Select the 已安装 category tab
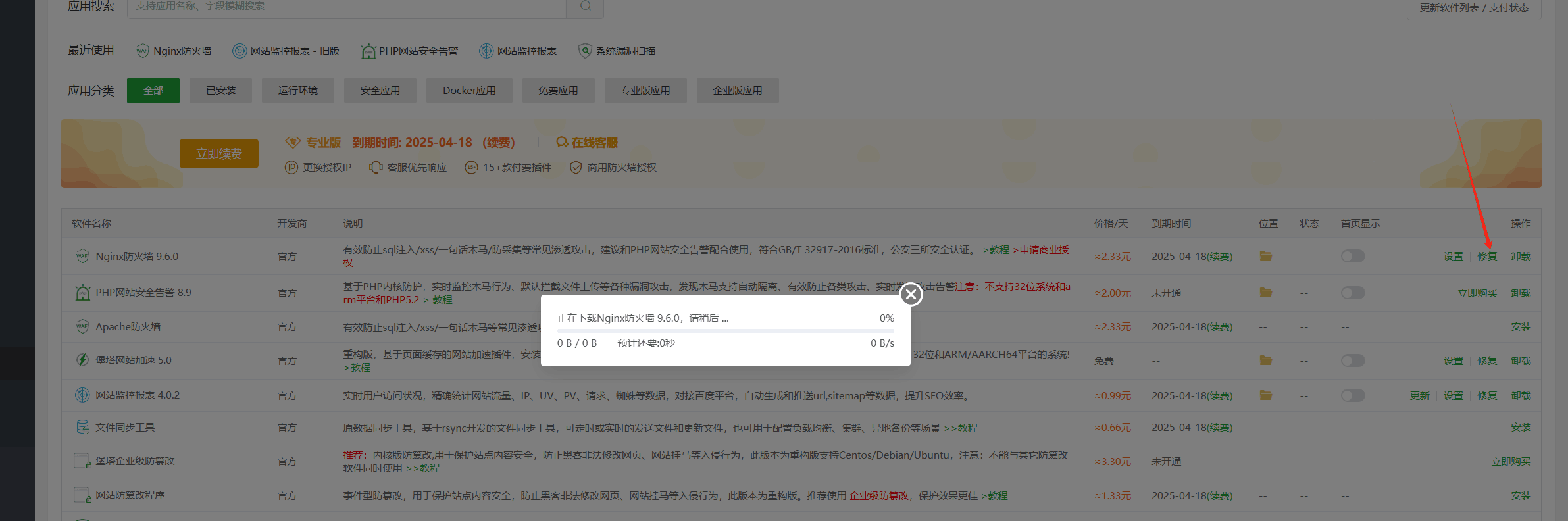 tap(220, 90)
